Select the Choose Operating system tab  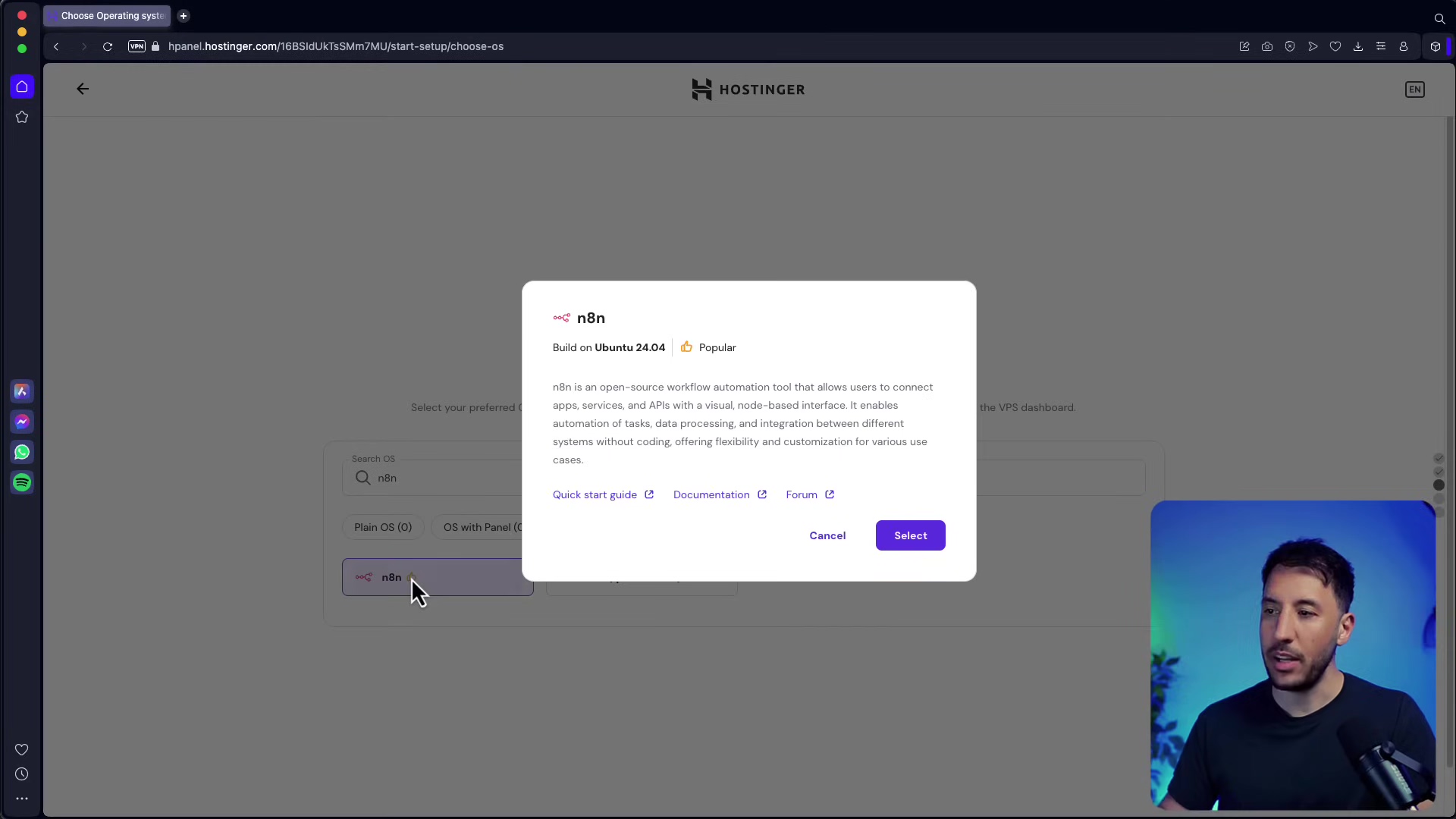pyautogui.click(x=107, y=16)
